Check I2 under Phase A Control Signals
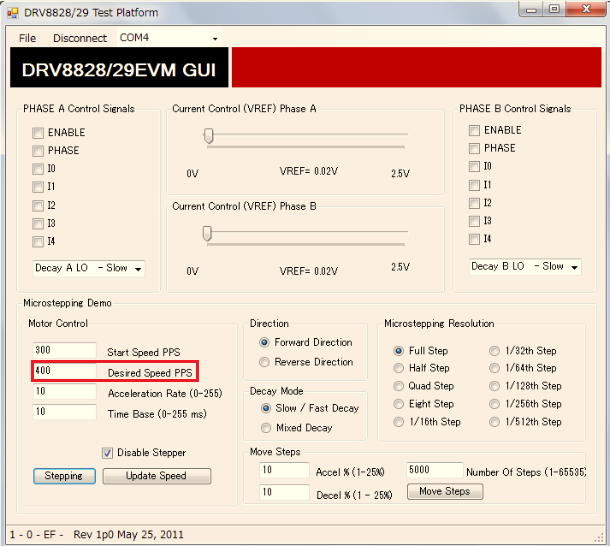The height and width of the screenshot is (546, 610). click(x=38, y=205)
